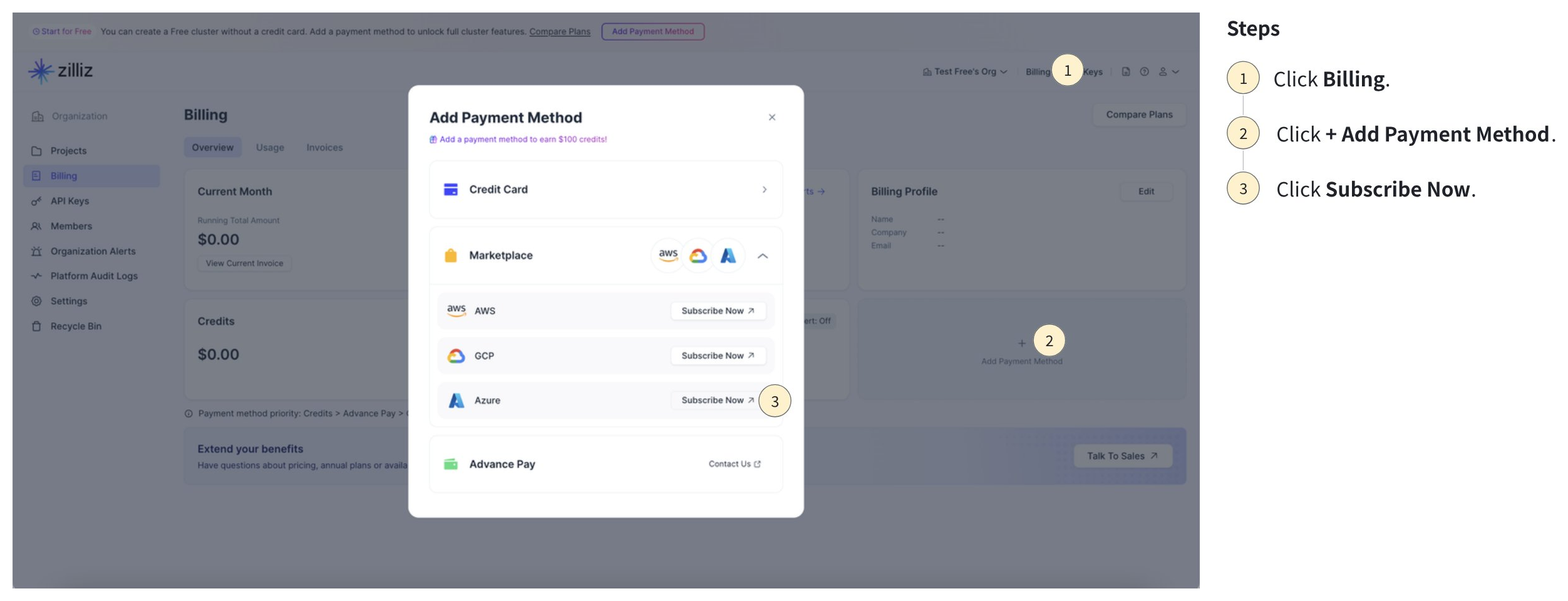Click the Talk To Sales button
Viewport: 1568px width, 601px height.
[1123, 456]
